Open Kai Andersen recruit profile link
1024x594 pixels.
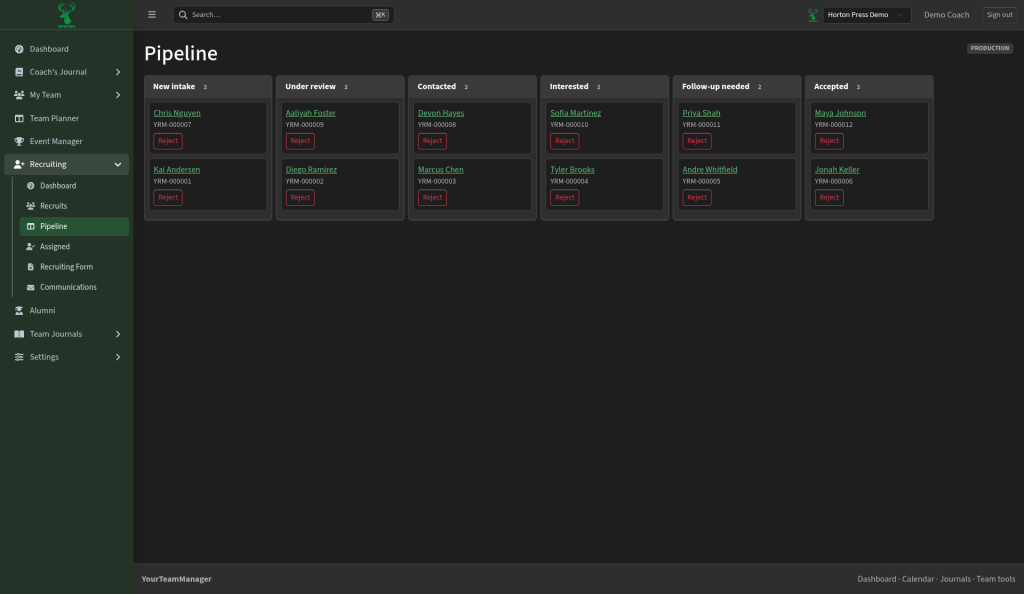coord(177,170)
